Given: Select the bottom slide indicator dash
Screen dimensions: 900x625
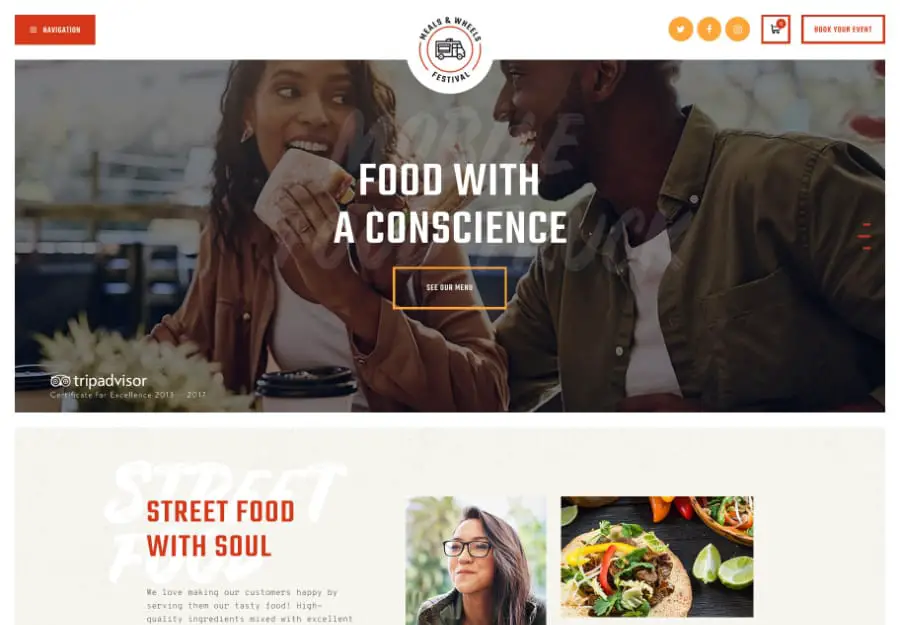Looking at the screenshot, I should [867, 248].
